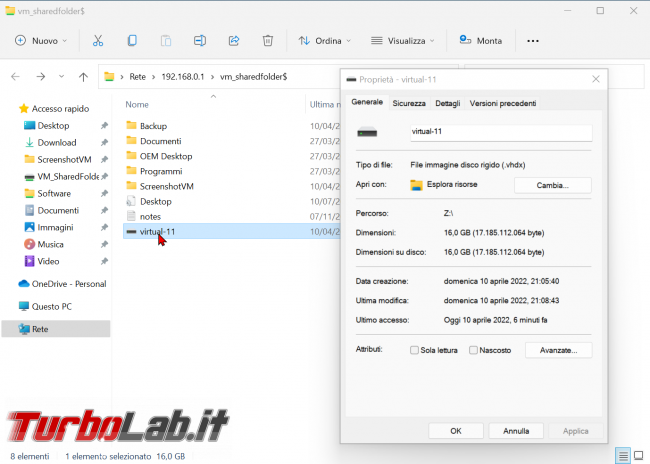Open OneDrive - Personal in the sidebar
This screenshot has width=650, height=464.
tap(69, 284)
